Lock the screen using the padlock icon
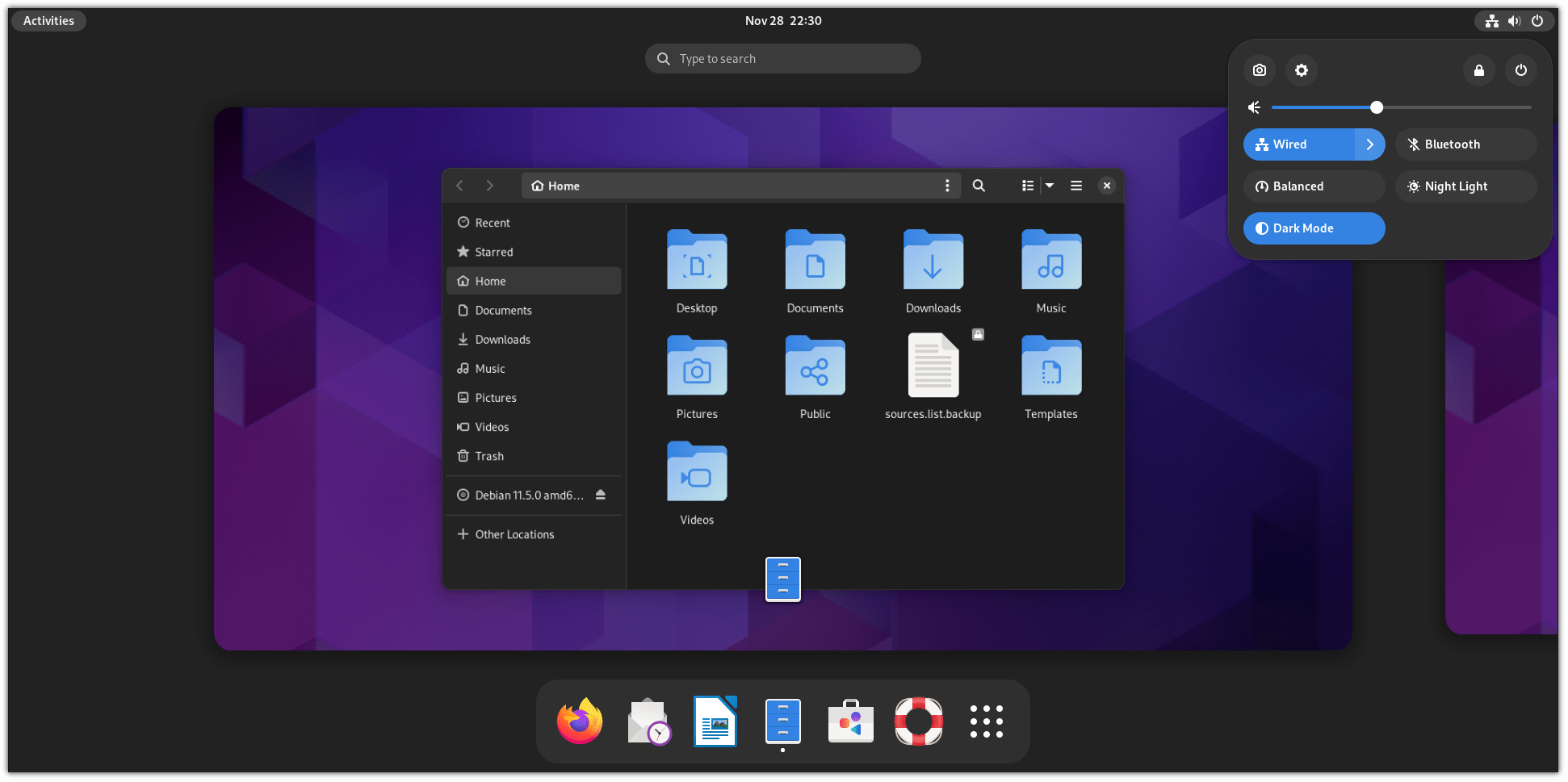Screen dimensions: 1568x782 pos(1478,70)
